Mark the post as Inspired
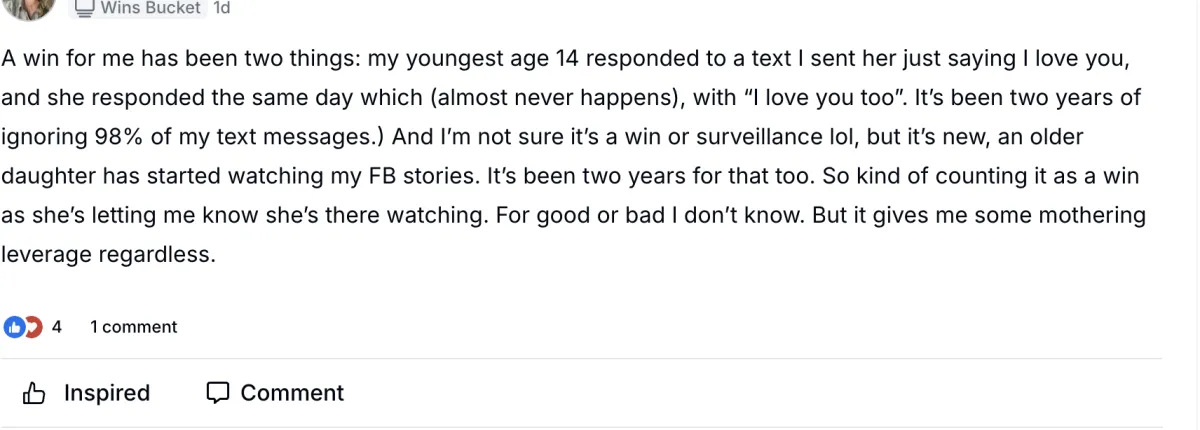The width and height of the screenshot is (1200, 430). tap(86, 393)
